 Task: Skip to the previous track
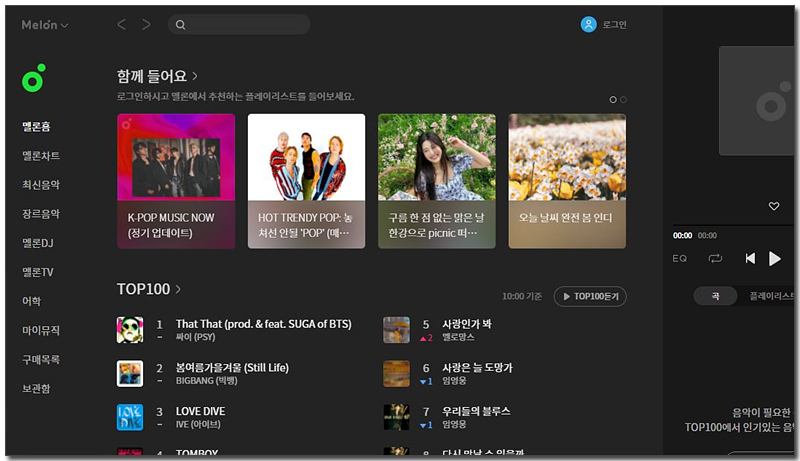click(750, 259)
